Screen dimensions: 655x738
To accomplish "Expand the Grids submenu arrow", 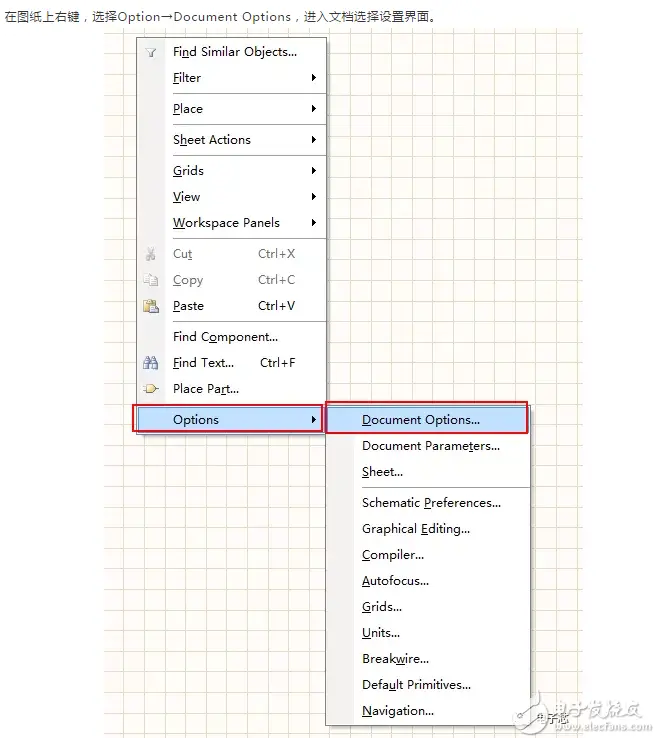I will click(314, 170).
